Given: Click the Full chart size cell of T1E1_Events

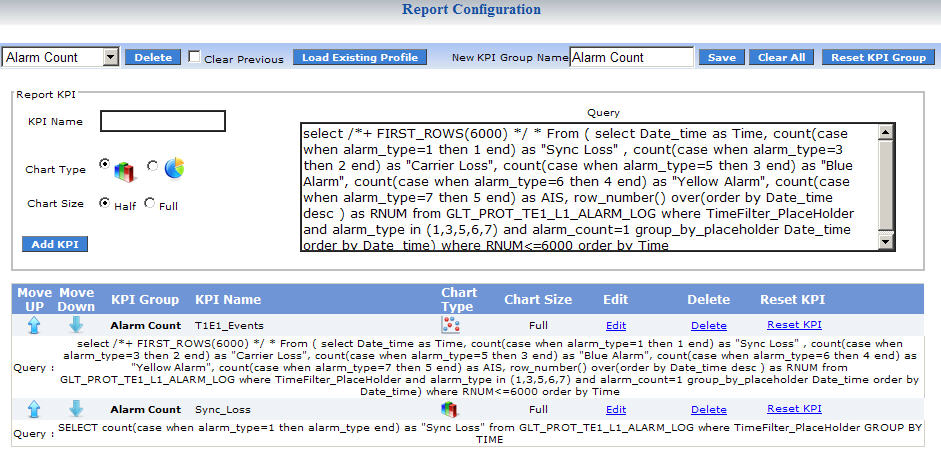Looking at the screenshot, I should tap(538, 325).
